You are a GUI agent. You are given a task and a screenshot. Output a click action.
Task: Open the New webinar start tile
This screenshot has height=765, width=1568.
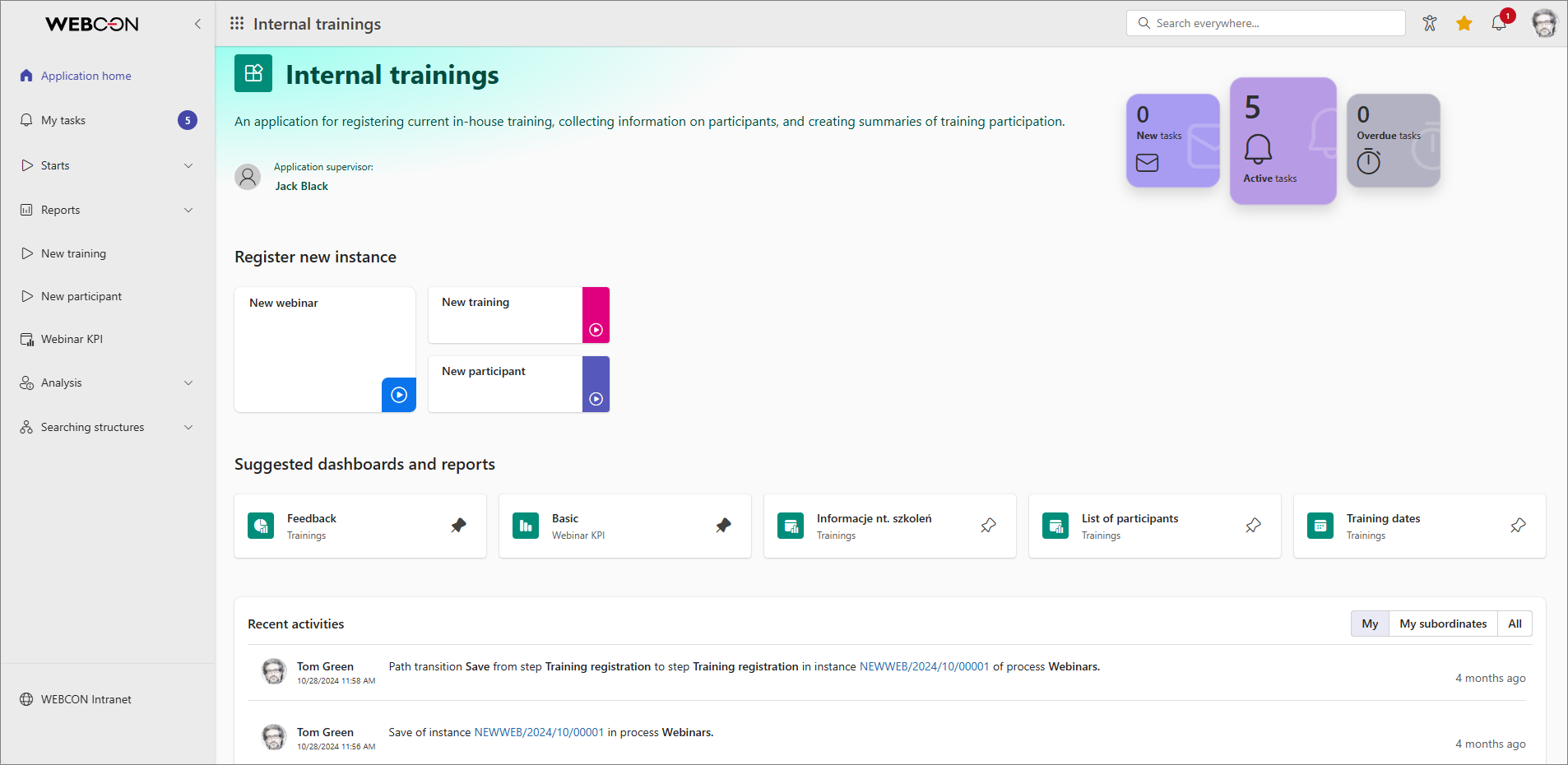tap(325, 350)
